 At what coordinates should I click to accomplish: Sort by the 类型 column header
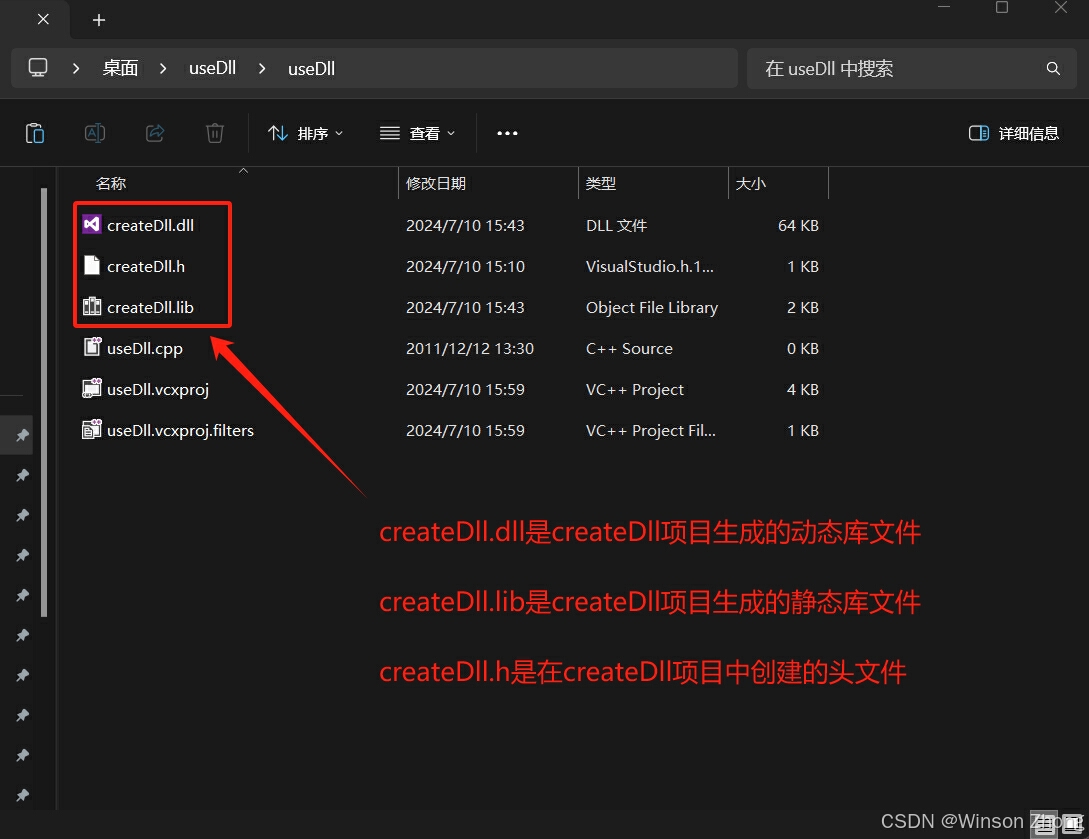click(x=601, y=183)
